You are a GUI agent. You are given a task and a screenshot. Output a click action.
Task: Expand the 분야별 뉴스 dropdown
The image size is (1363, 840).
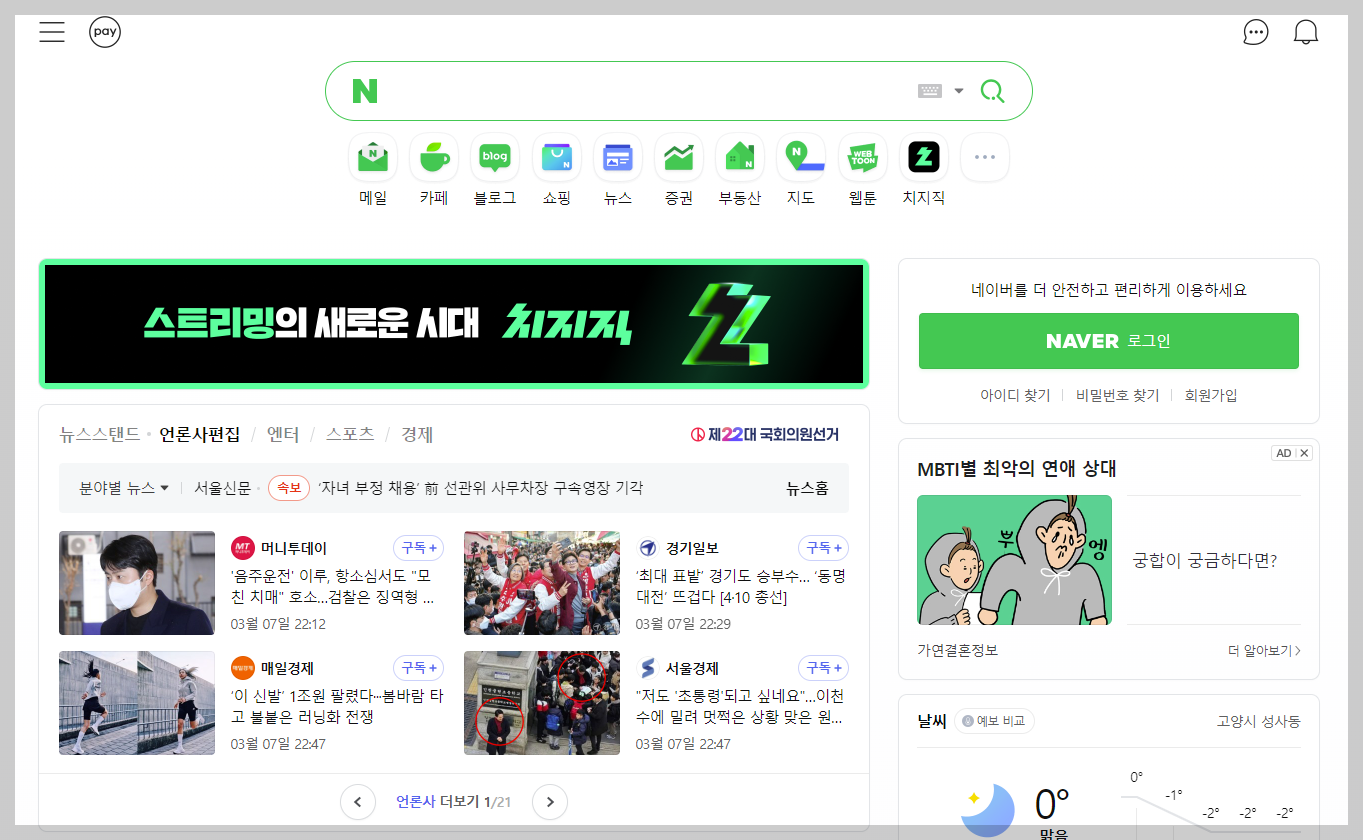(124, 488)
